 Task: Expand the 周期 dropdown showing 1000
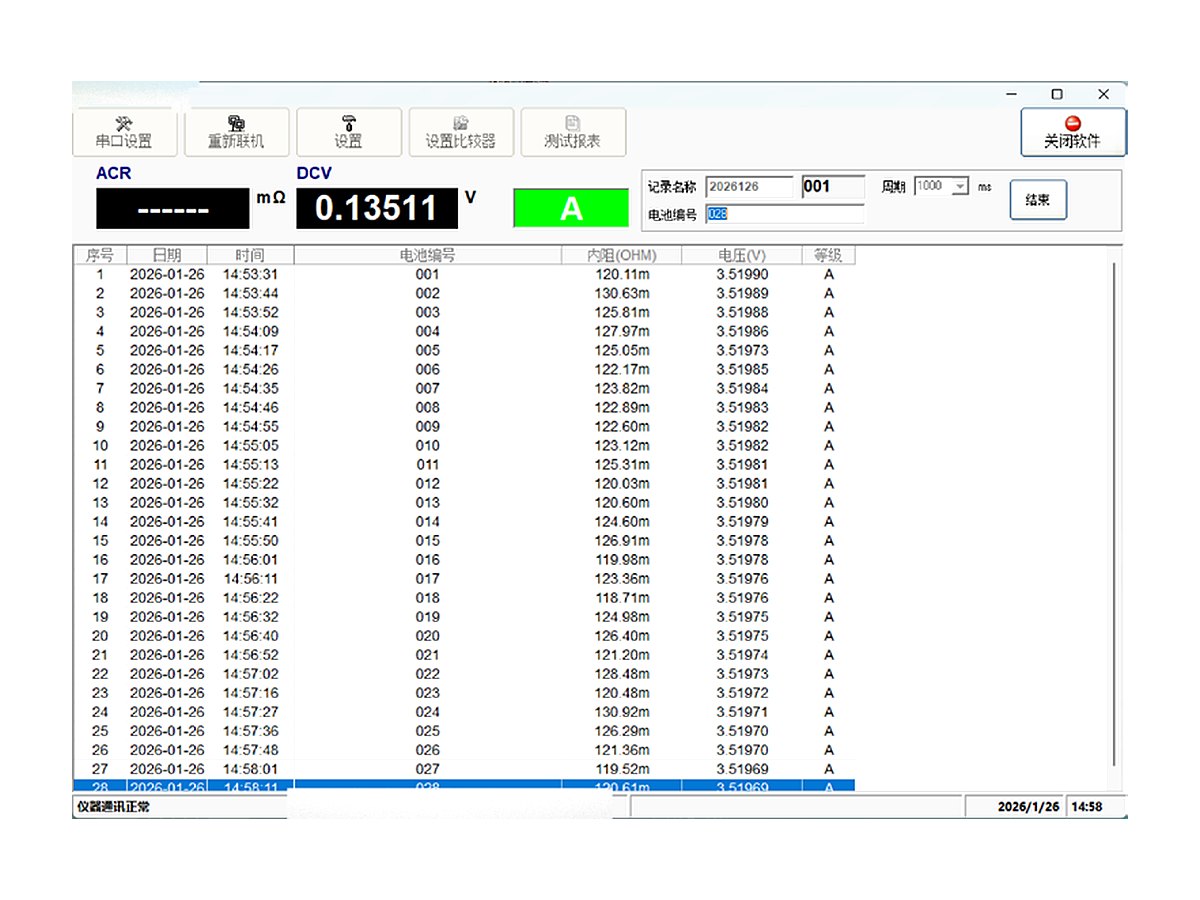[x=960, y=186]
